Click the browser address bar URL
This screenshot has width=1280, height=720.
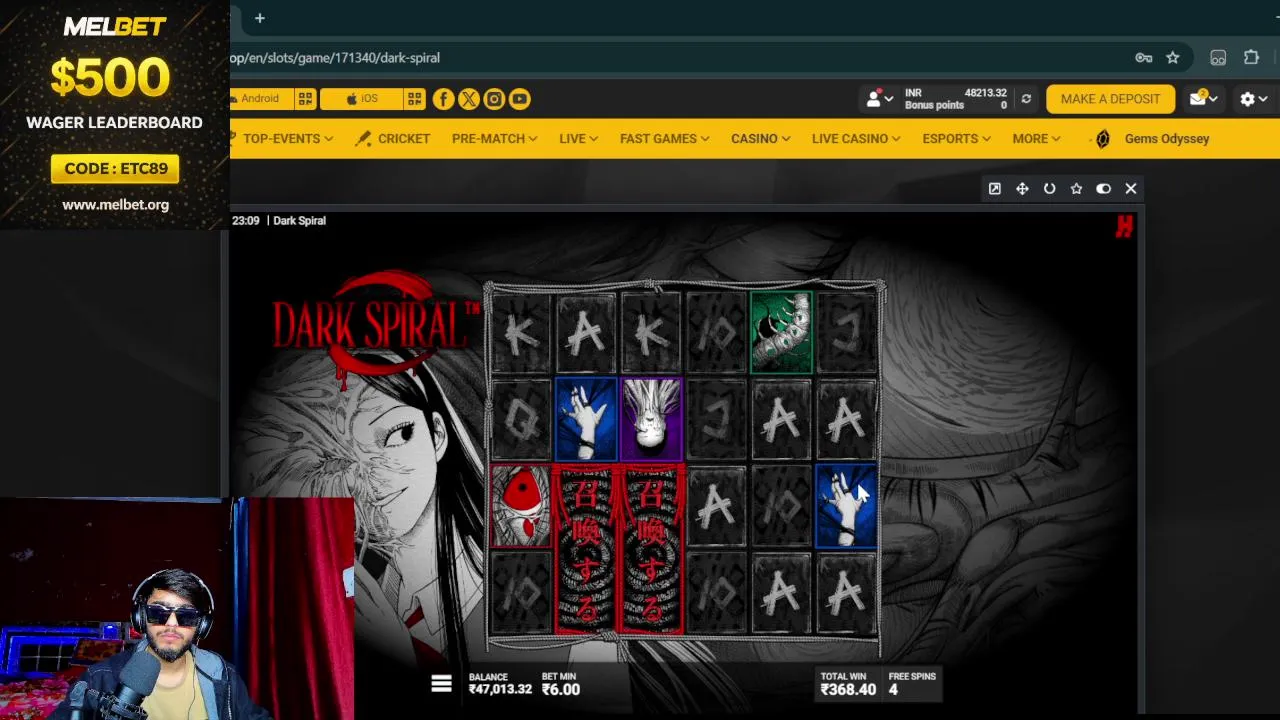click(x=334, y=58)
